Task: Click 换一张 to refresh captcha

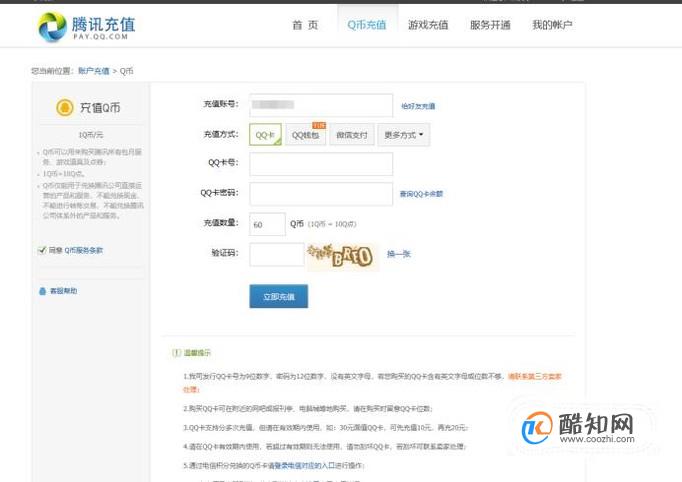Action: tap(398, 254)
